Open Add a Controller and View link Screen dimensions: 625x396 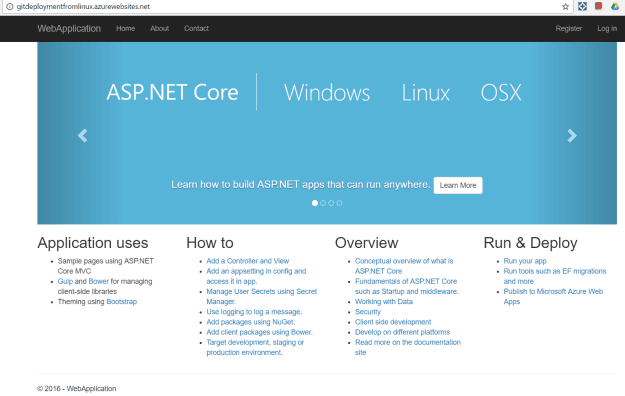[x=248, y=261]
